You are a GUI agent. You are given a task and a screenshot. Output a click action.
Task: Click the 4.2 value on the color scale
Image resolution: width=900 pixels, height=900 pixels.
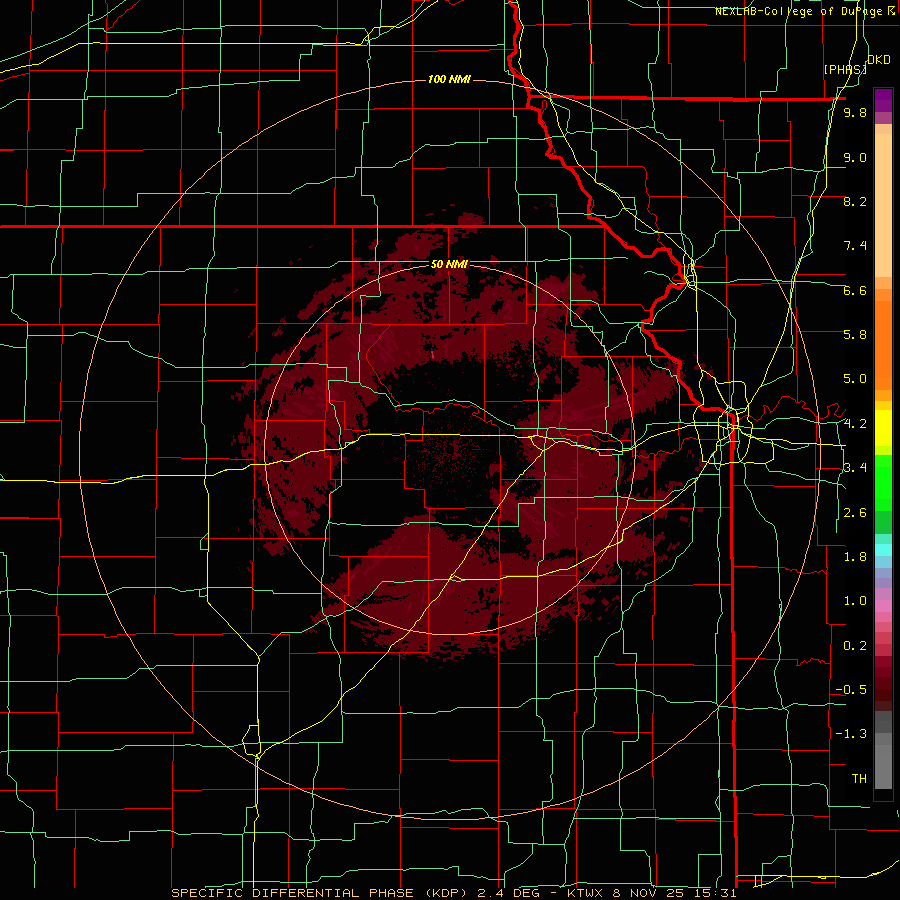pyautogui.click(x=855, y=424)
